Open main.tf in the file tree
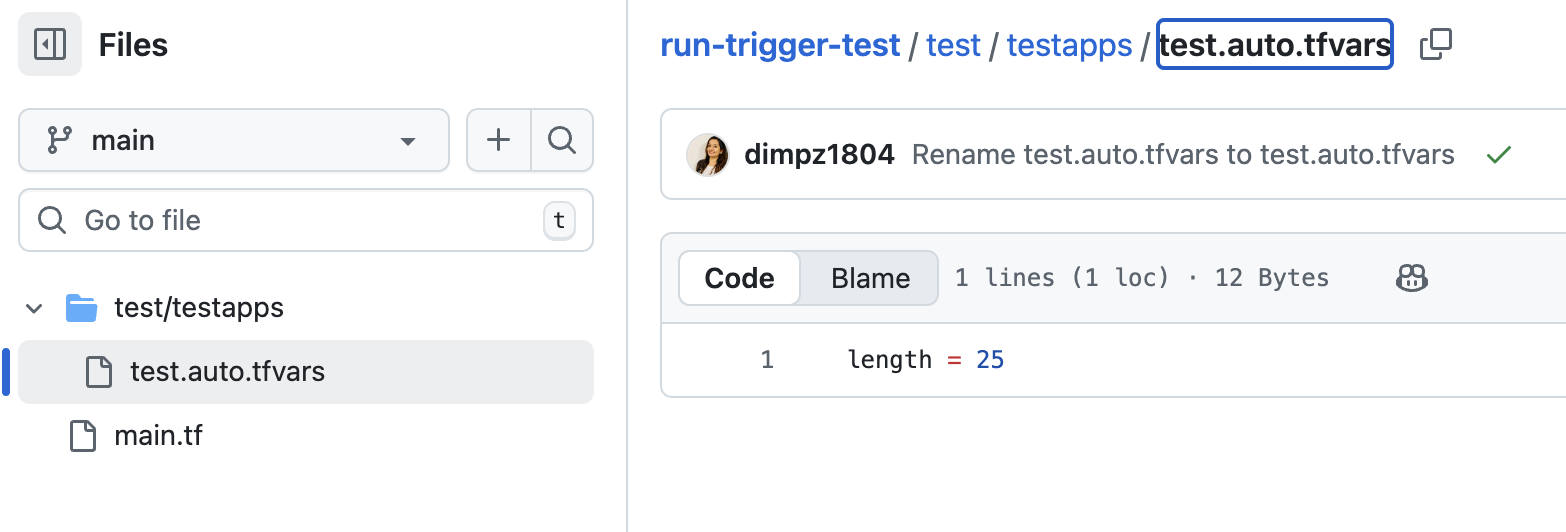The height and width of the screenshot is (532, 1566). tap(158, 436)
